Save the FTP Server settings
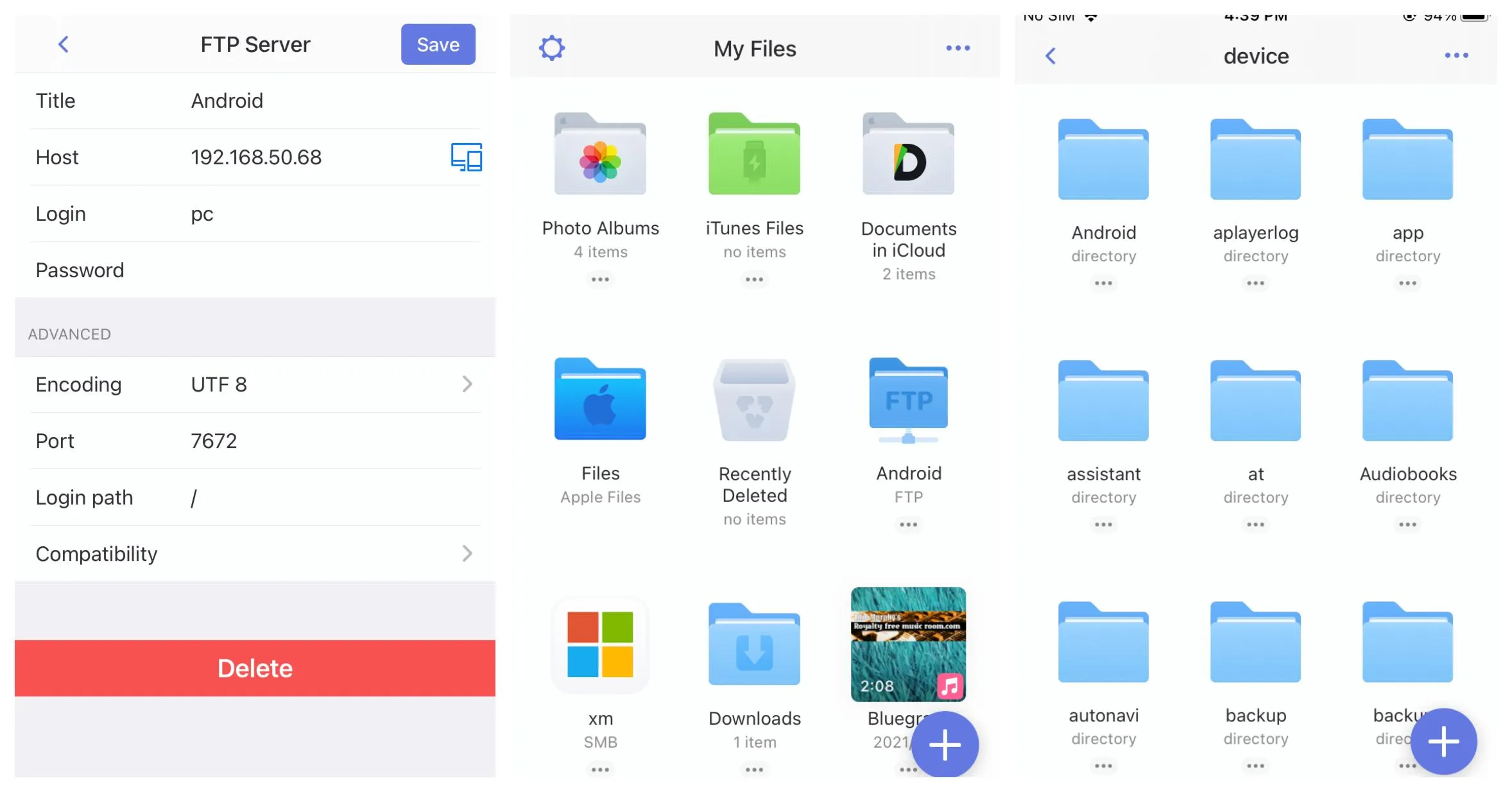The image size is (1512, 792). (438, 44)
